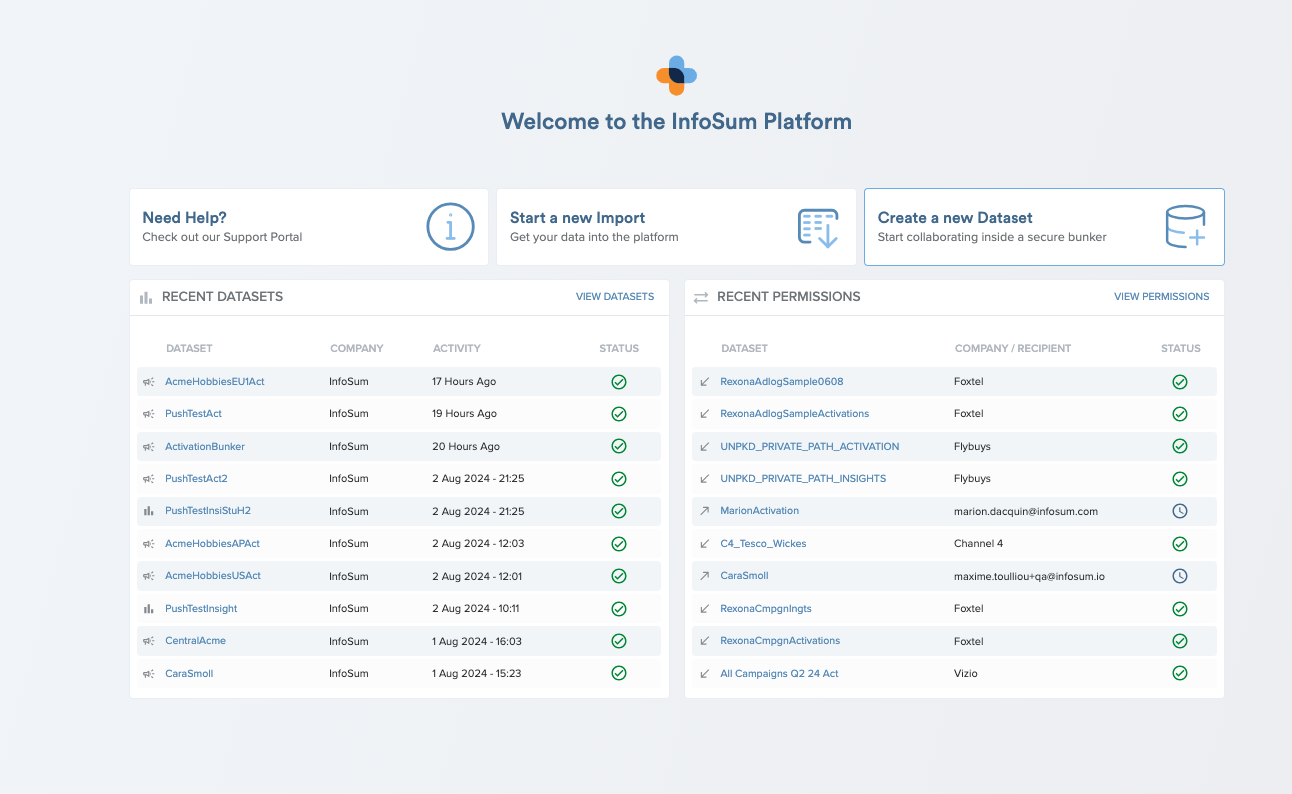Click the megaphone icon next to AcmeHobbiesEU1Act
Image resolution: width=1292 pixels, height=794 pixels.
tap(148, 382)
